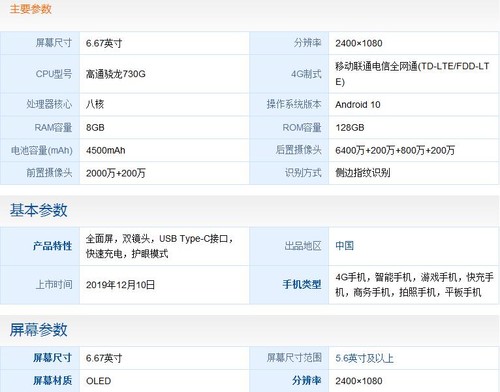This screenshot has width=500, height=392.
Task: Click the 2019年12月10日 release date
Action: coord(120,285)
